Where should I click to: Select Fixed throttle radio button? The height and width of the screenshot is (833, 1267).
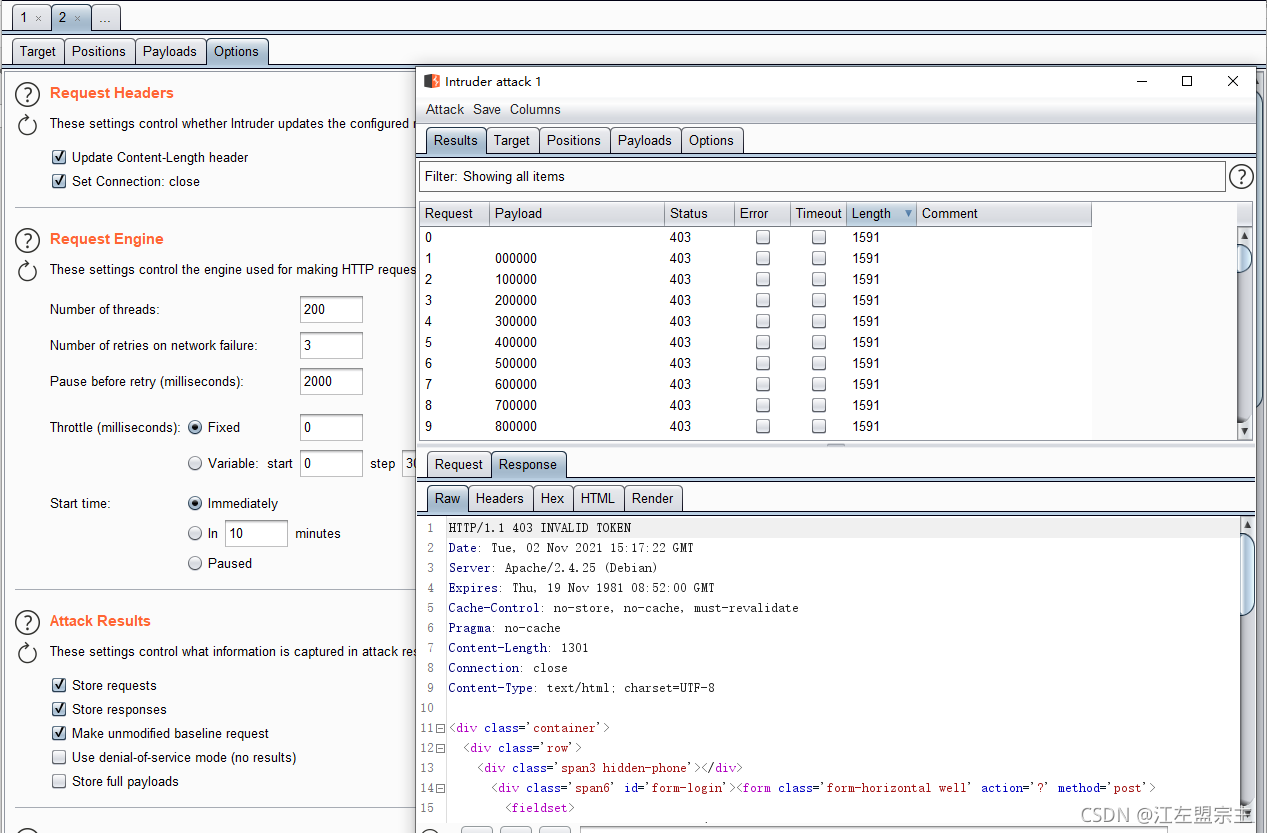(195, 427)
